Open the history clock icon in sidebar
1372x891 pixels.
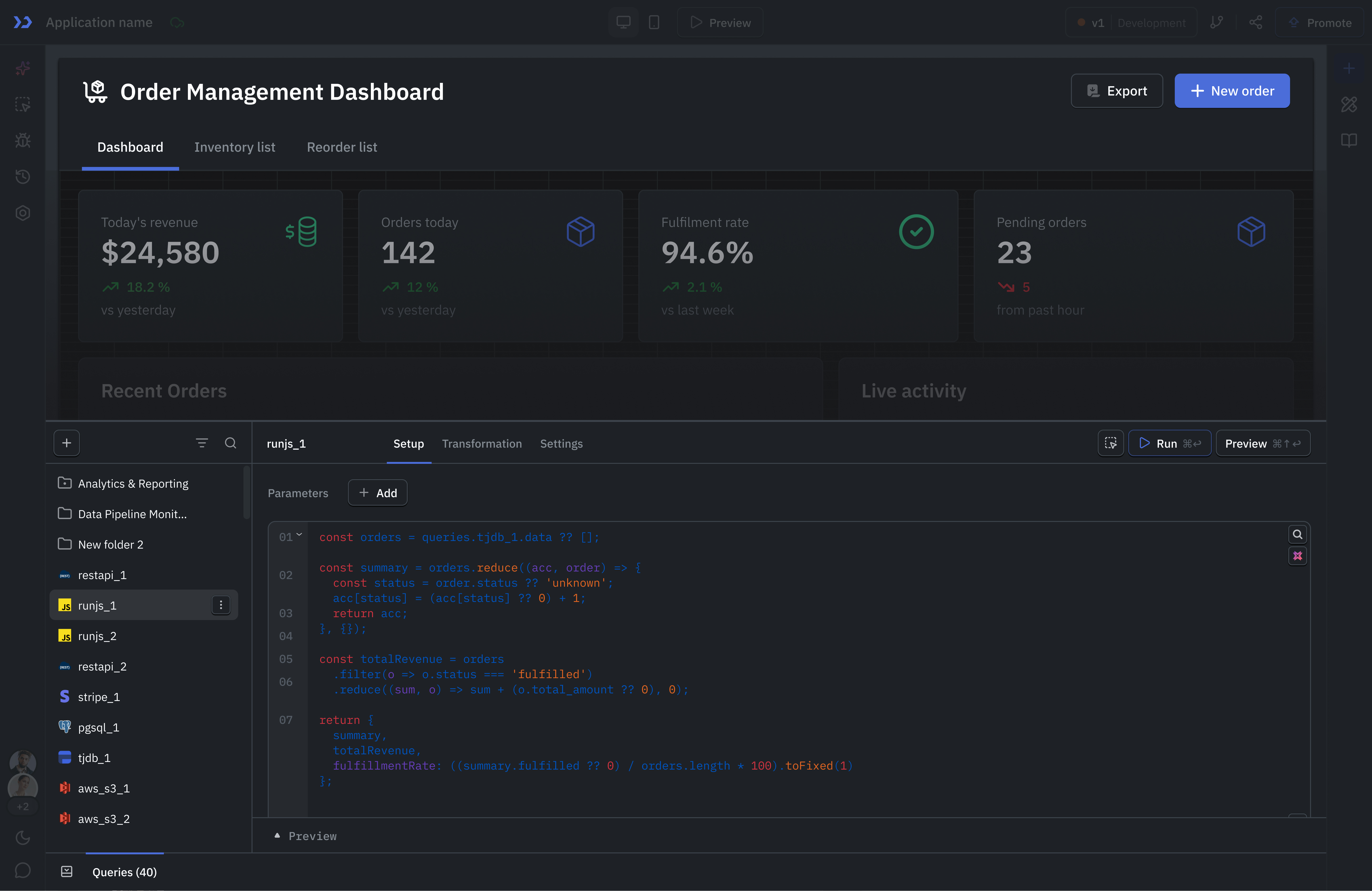(x=22, y=176)
